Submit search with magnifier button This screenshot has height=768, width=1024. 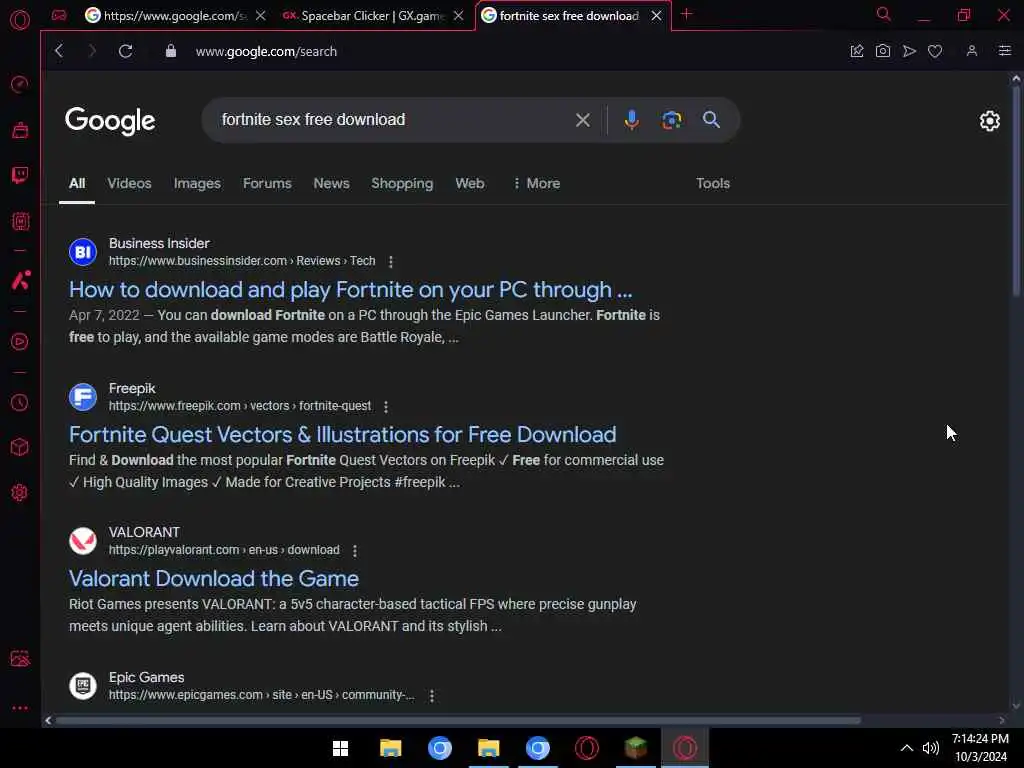click(711, 120)
